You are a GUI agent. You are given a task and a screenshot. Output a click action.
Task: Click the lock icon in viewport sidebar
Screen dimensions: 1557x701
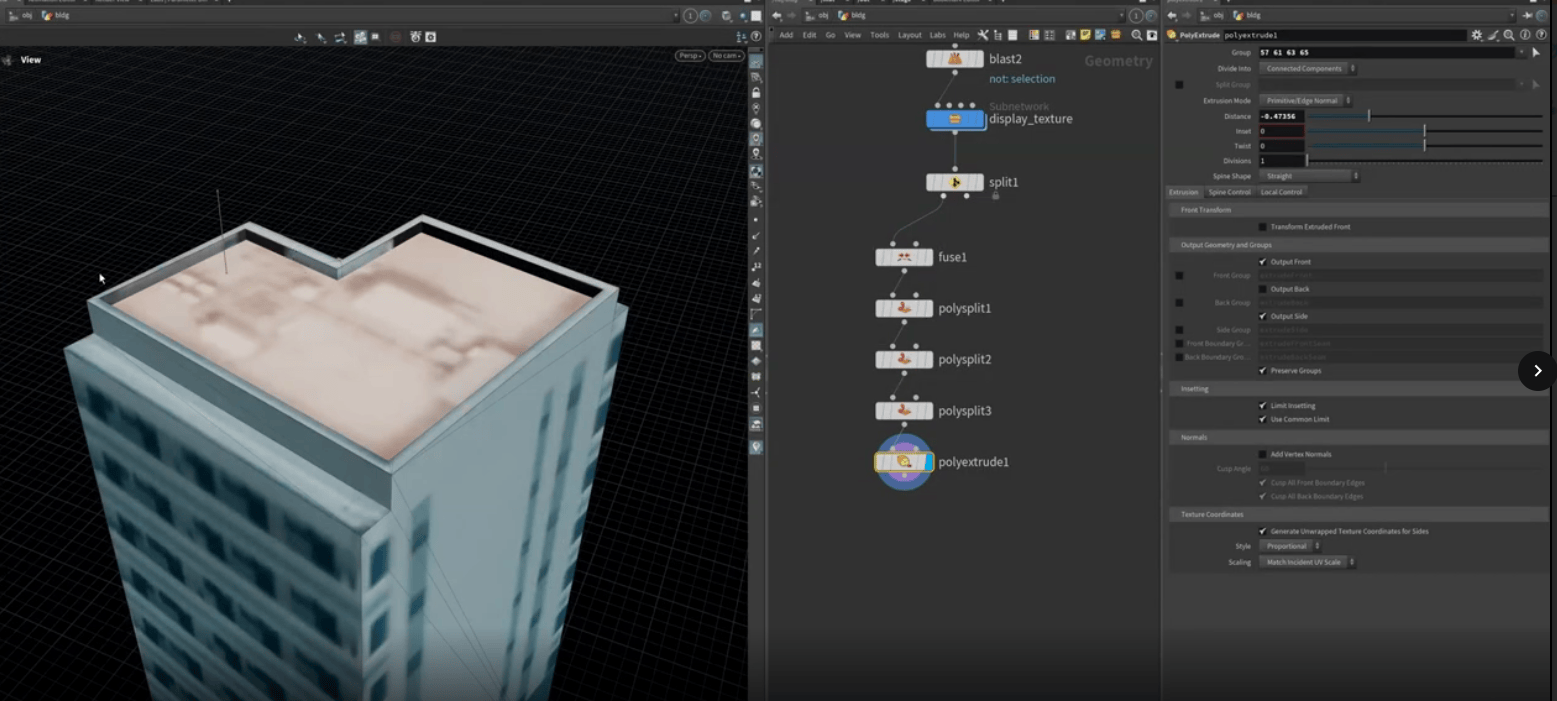pyautogui.click(x=756, y=92)
